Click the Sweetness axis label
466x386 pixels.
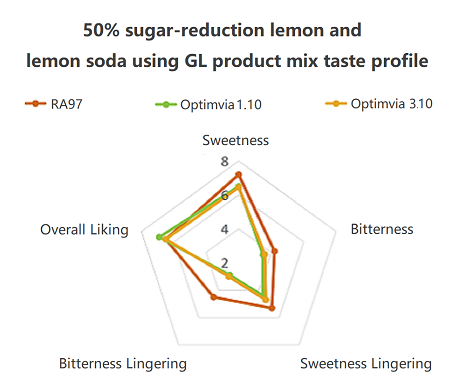(x=235, y=140)
